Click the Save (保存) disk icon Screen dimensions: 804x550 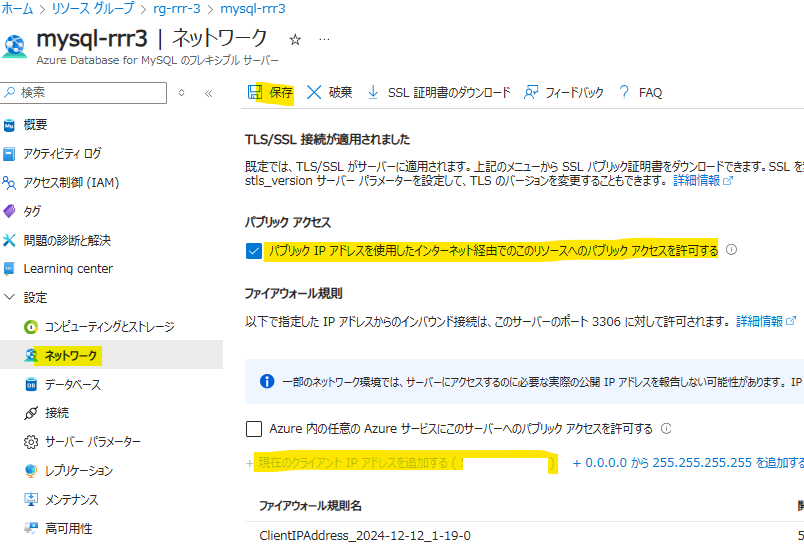click(x=255, y=92)
